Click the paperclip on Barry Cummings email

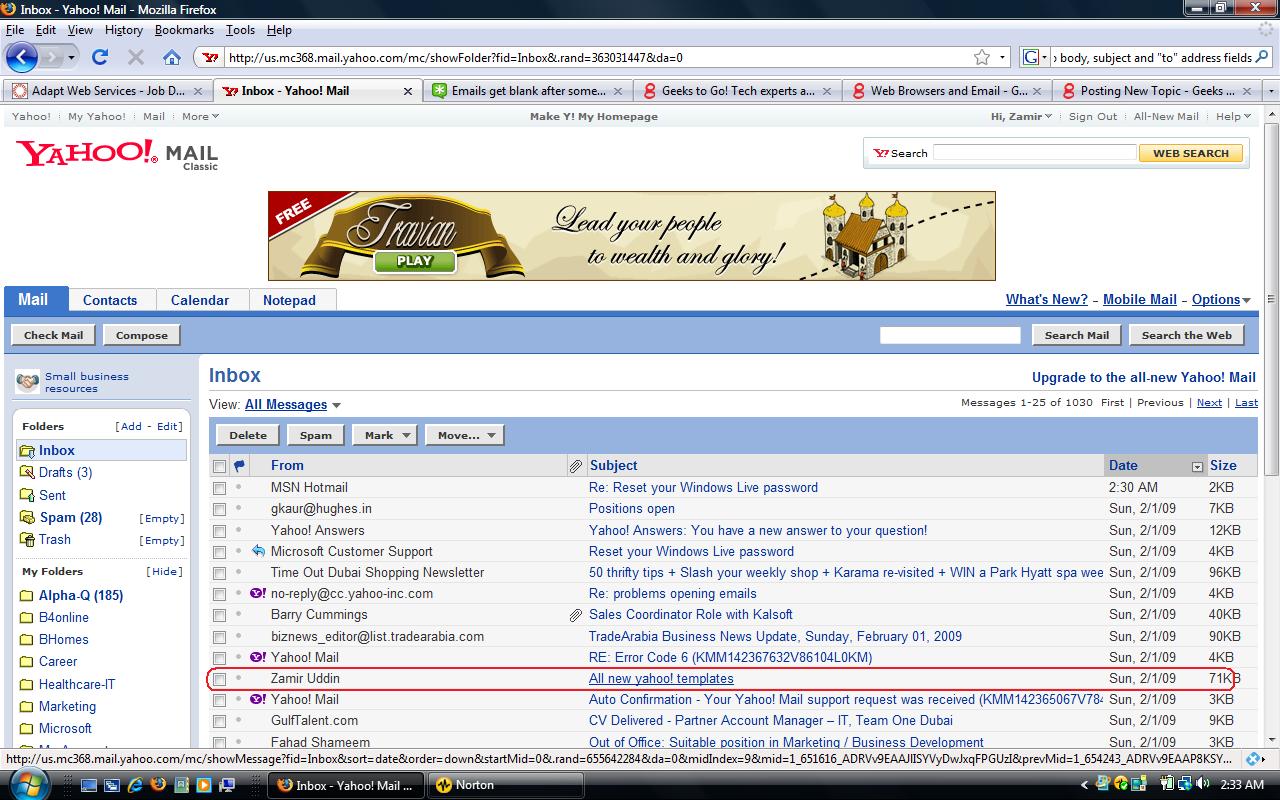[x=576, y=615]
